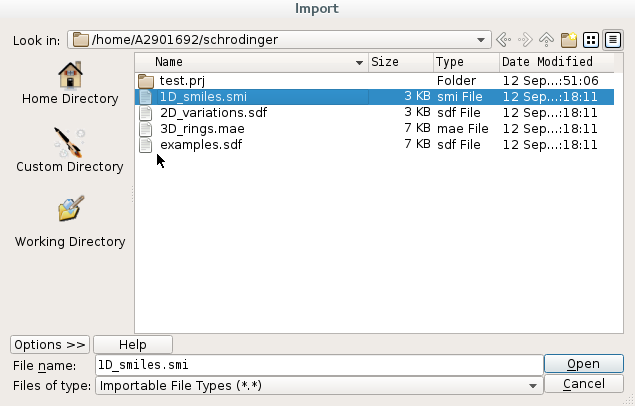Create a new folder

tap(569, 40)
